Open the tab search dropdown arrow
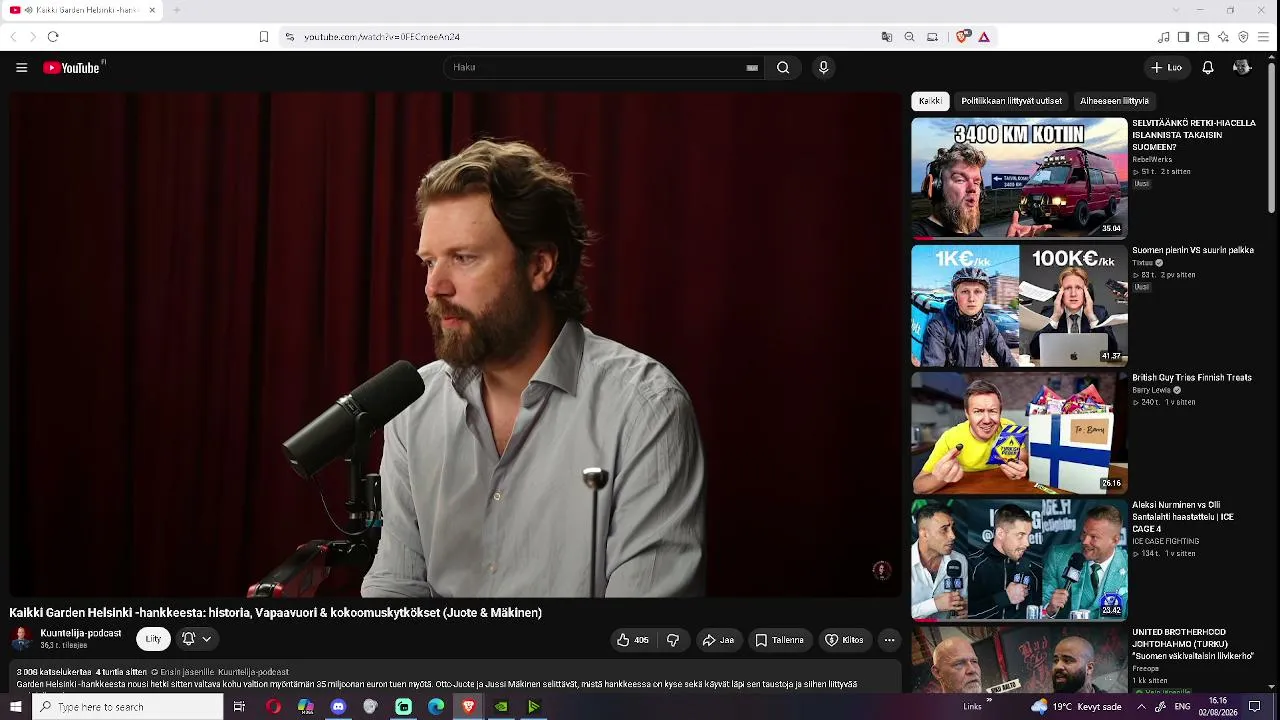The width and height of the screenshot is (1280, 720). (1174, 10)
